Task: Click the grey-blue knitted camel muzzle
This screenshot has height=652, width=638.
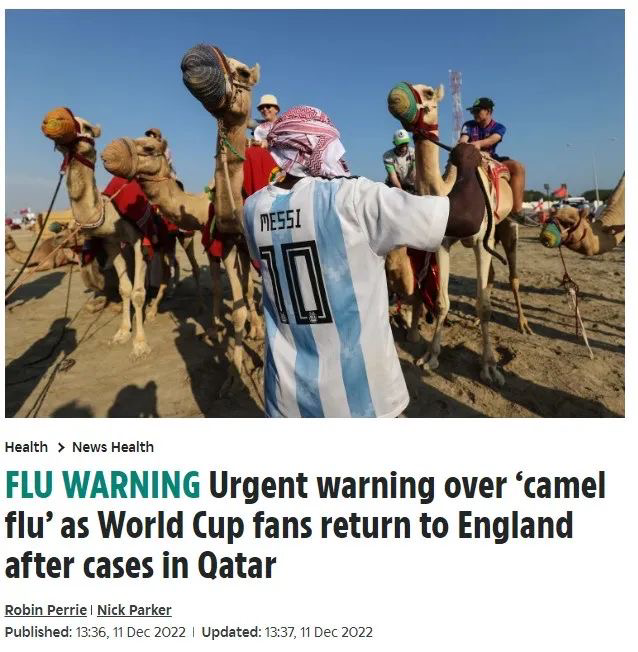Action: (205, 76)
